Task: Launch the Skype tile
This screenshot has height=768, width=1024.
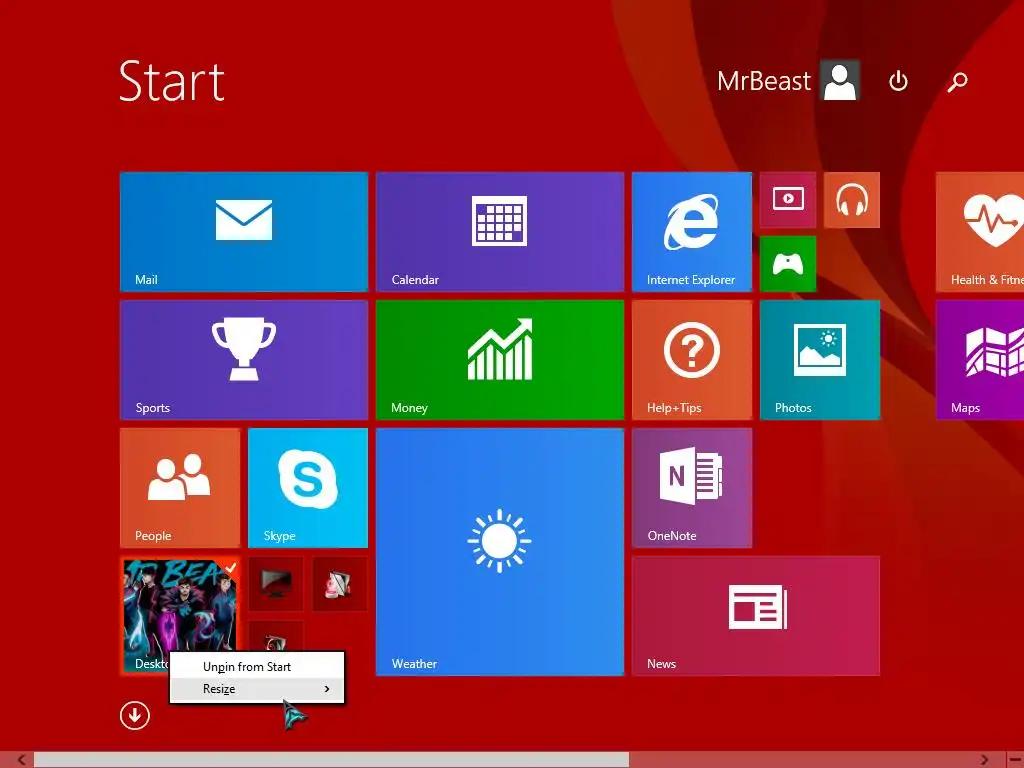Action: [308, 488]
